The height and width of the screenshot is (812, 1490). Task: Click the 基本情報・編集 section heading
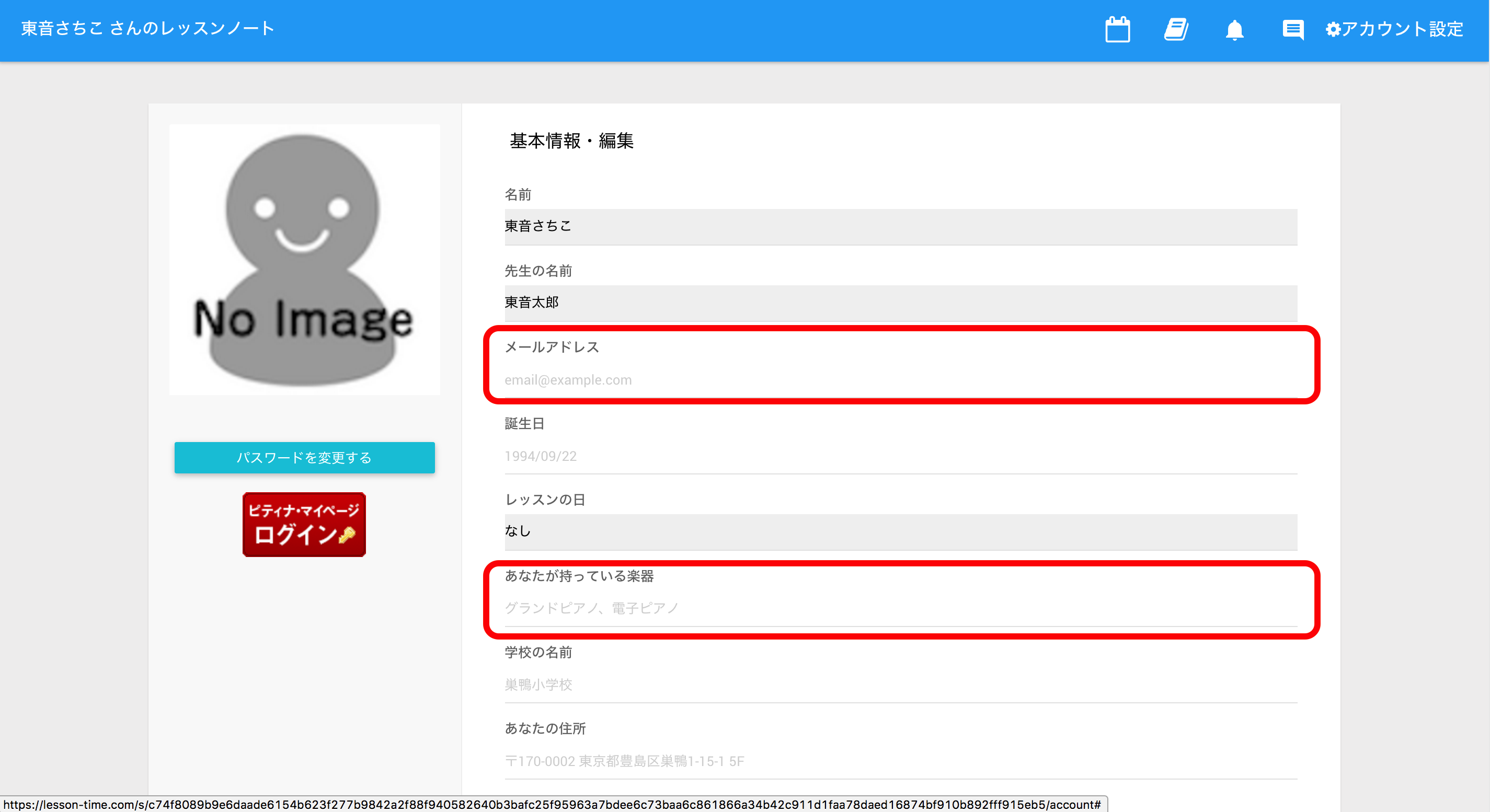pos(571,141)
